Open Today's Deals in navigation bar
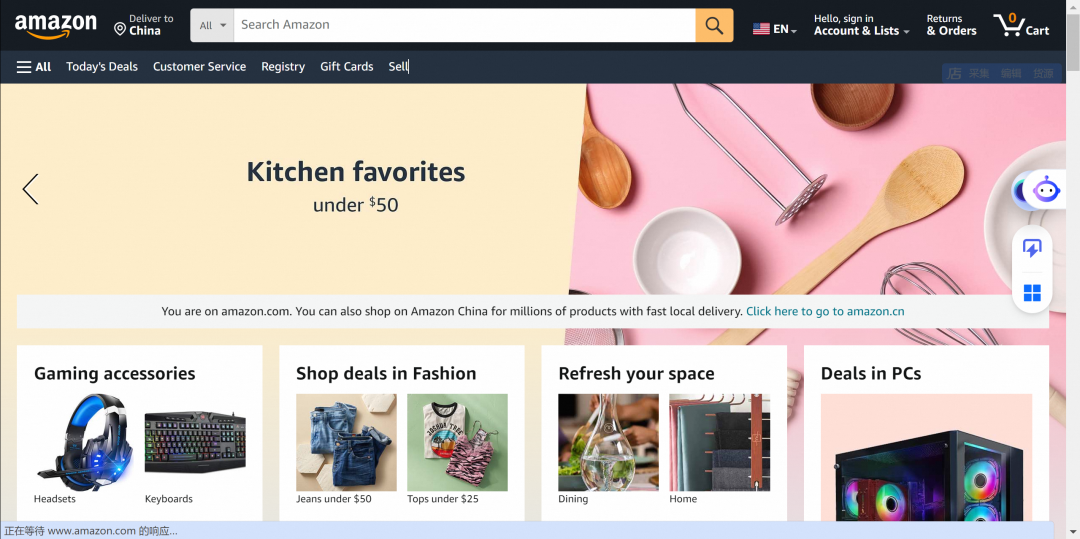The width and height of the screenshot is (1080, 539). tap(102, 67)
